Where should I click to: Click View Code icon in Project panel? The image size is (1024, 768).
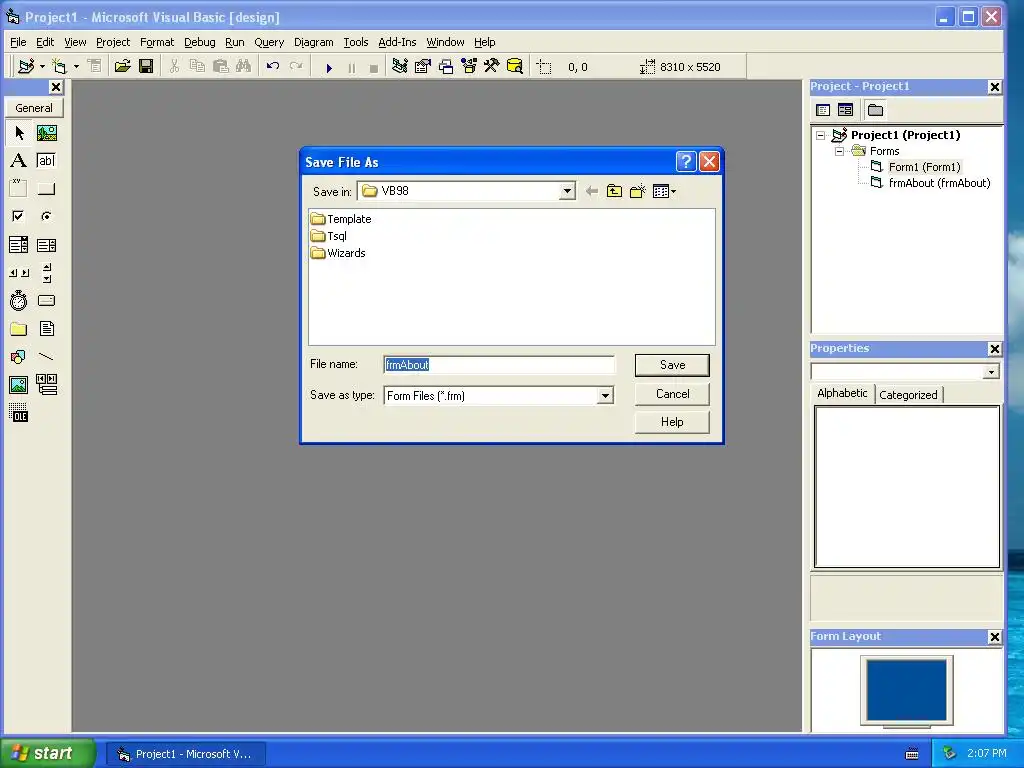(x=823, y=110)
